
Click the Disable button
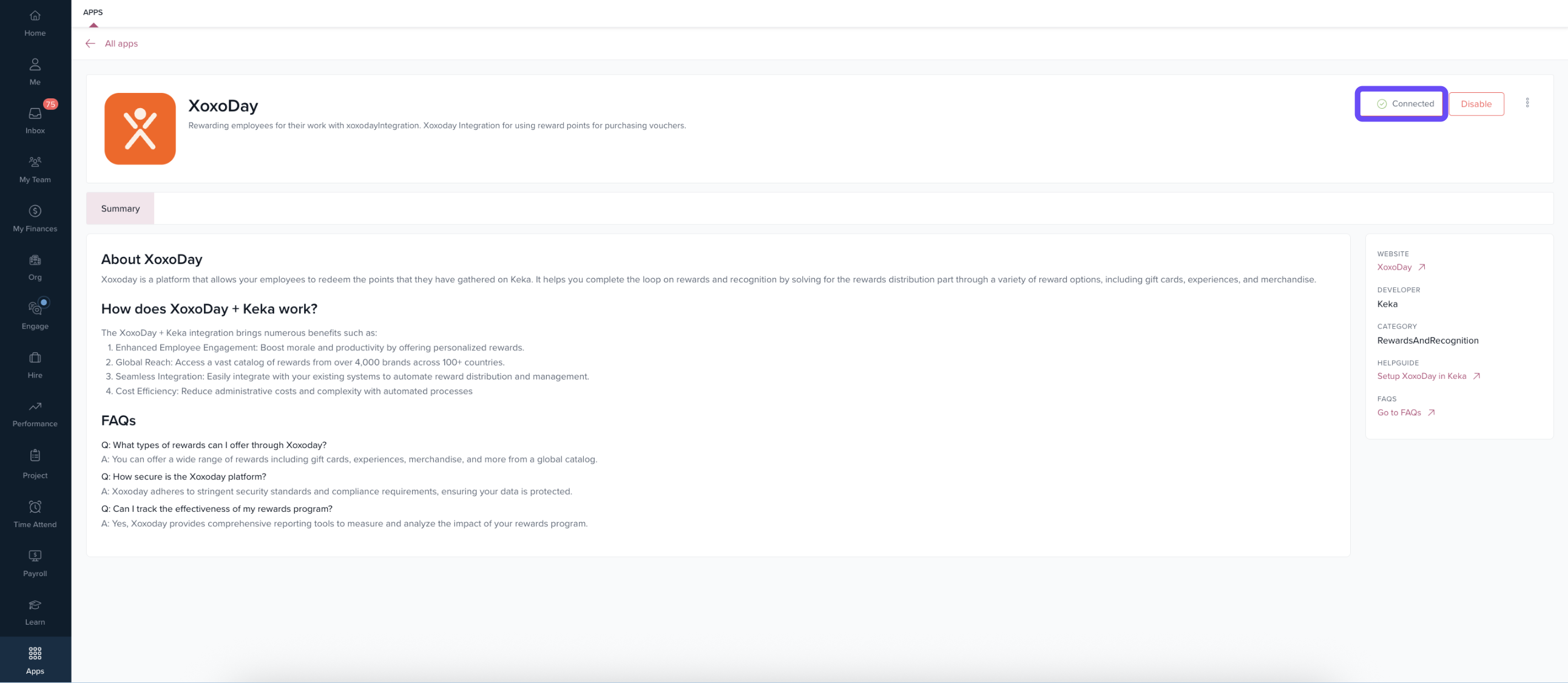pyautogui.click(x=1476, y=104)
